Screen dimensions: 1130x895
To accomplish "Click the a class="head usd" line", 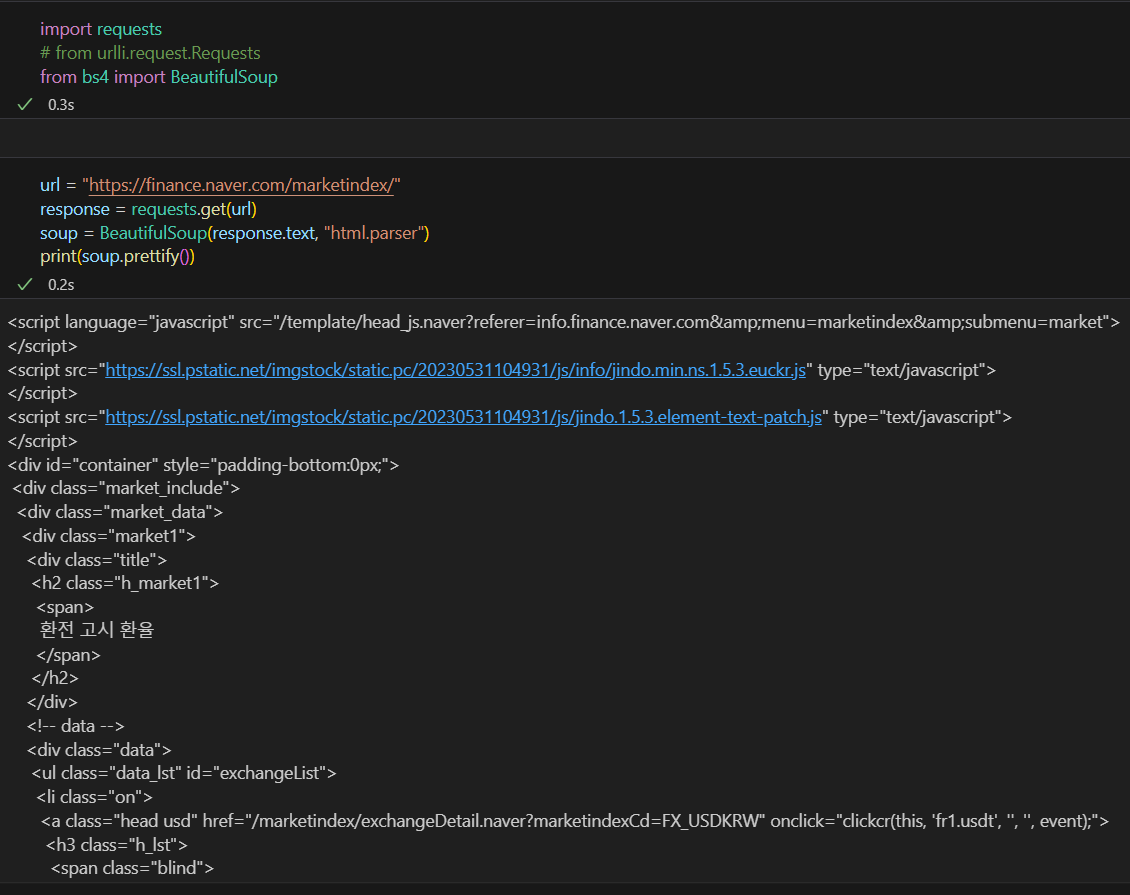I will pos(575,821).
